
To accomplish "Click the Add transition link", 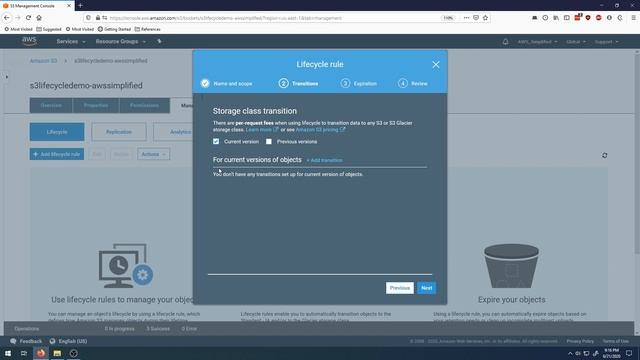I will coord(324,160).
